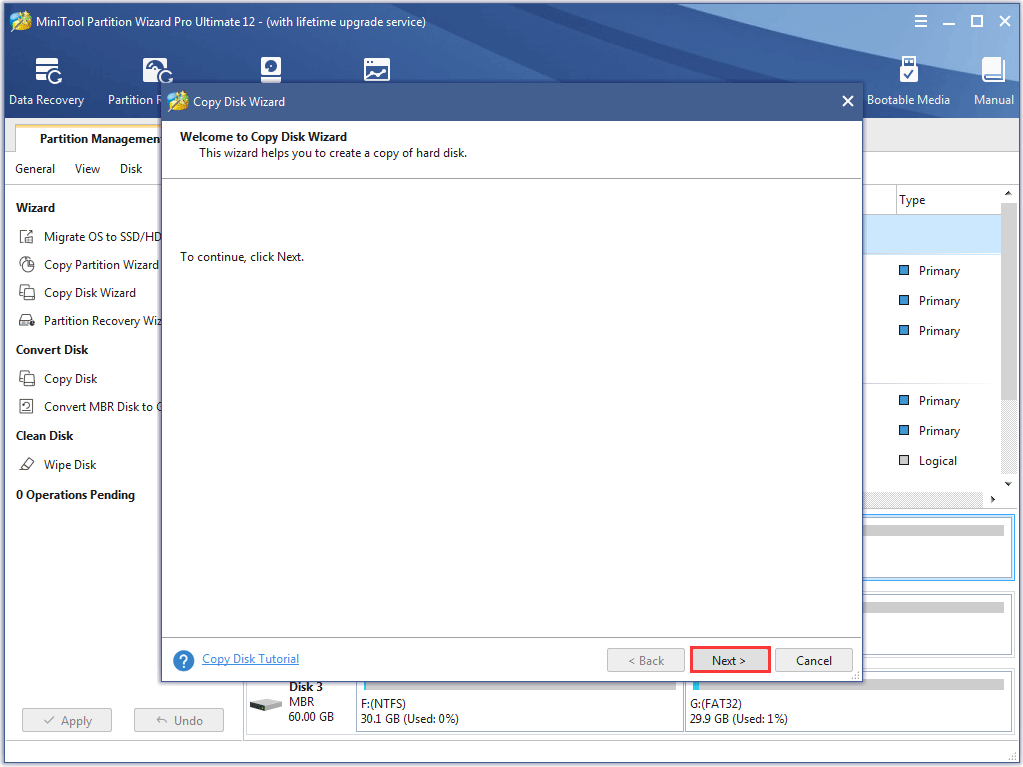Open the View menu
Screen dimensions: 1023x767
[87, 169]
